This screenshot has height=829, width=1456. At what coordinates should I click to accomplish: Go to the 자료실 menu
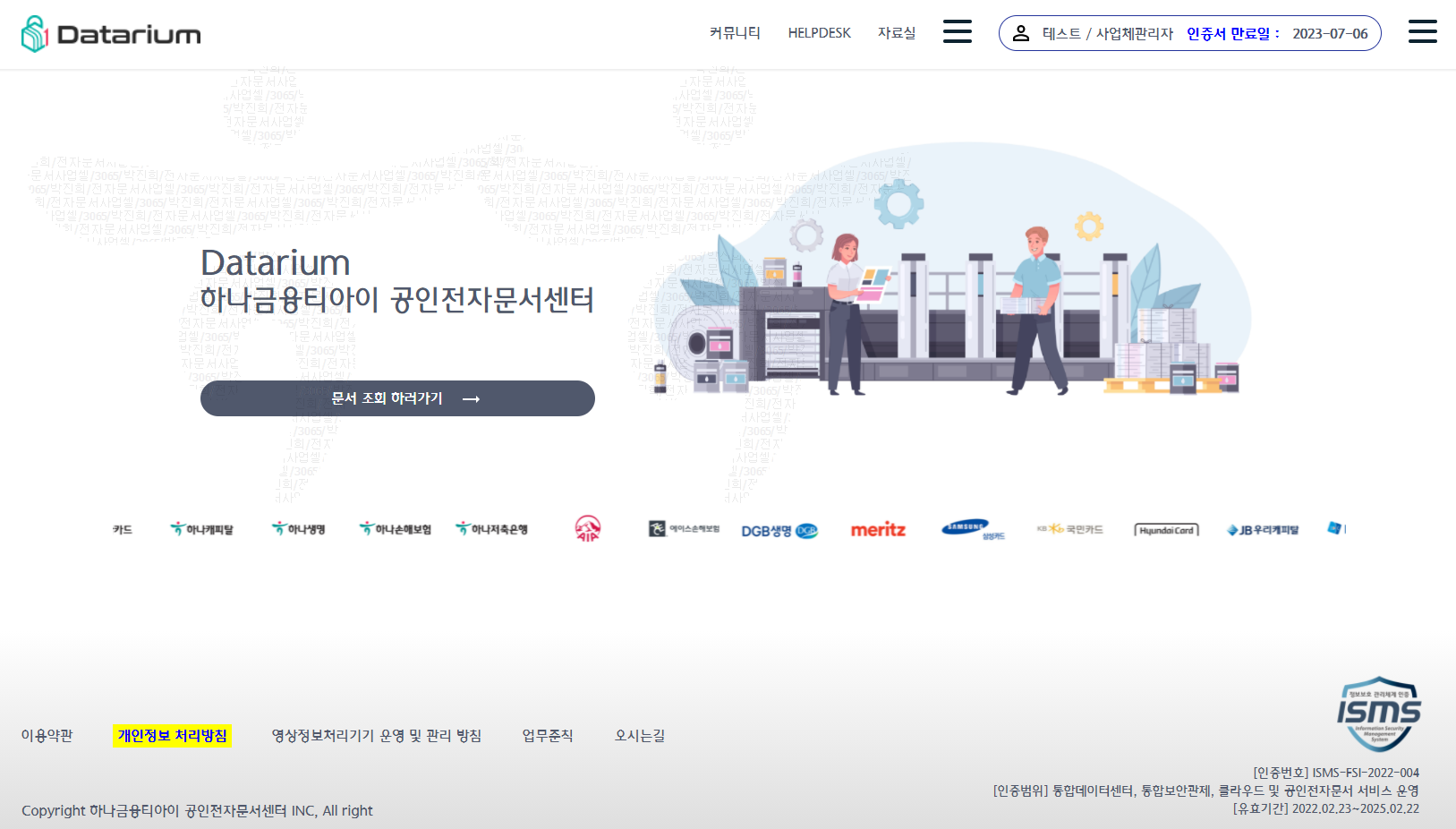tap(896, 33)
